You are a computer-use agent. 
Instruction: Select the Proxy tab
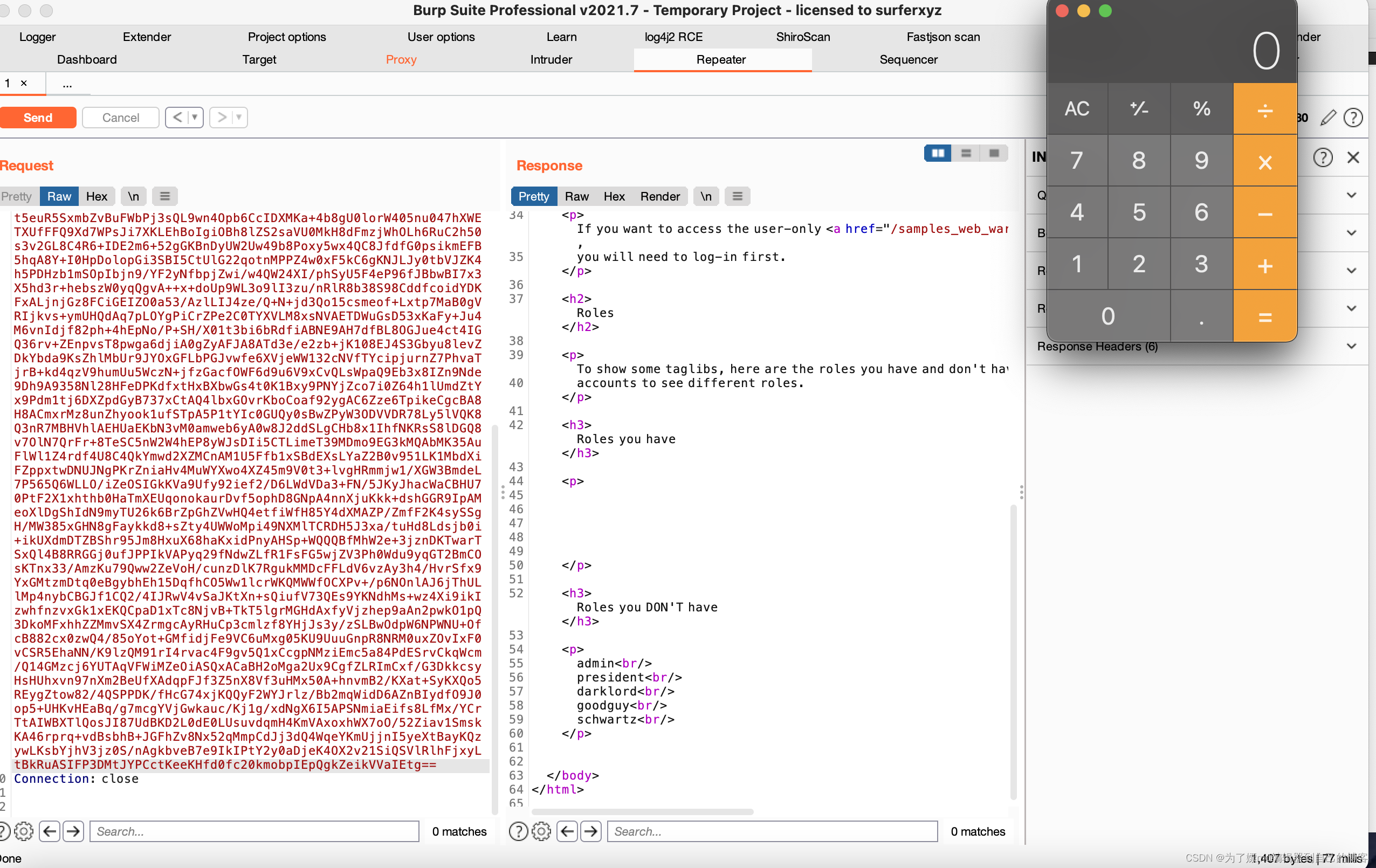pyautogui.click(x=401, y=59)
